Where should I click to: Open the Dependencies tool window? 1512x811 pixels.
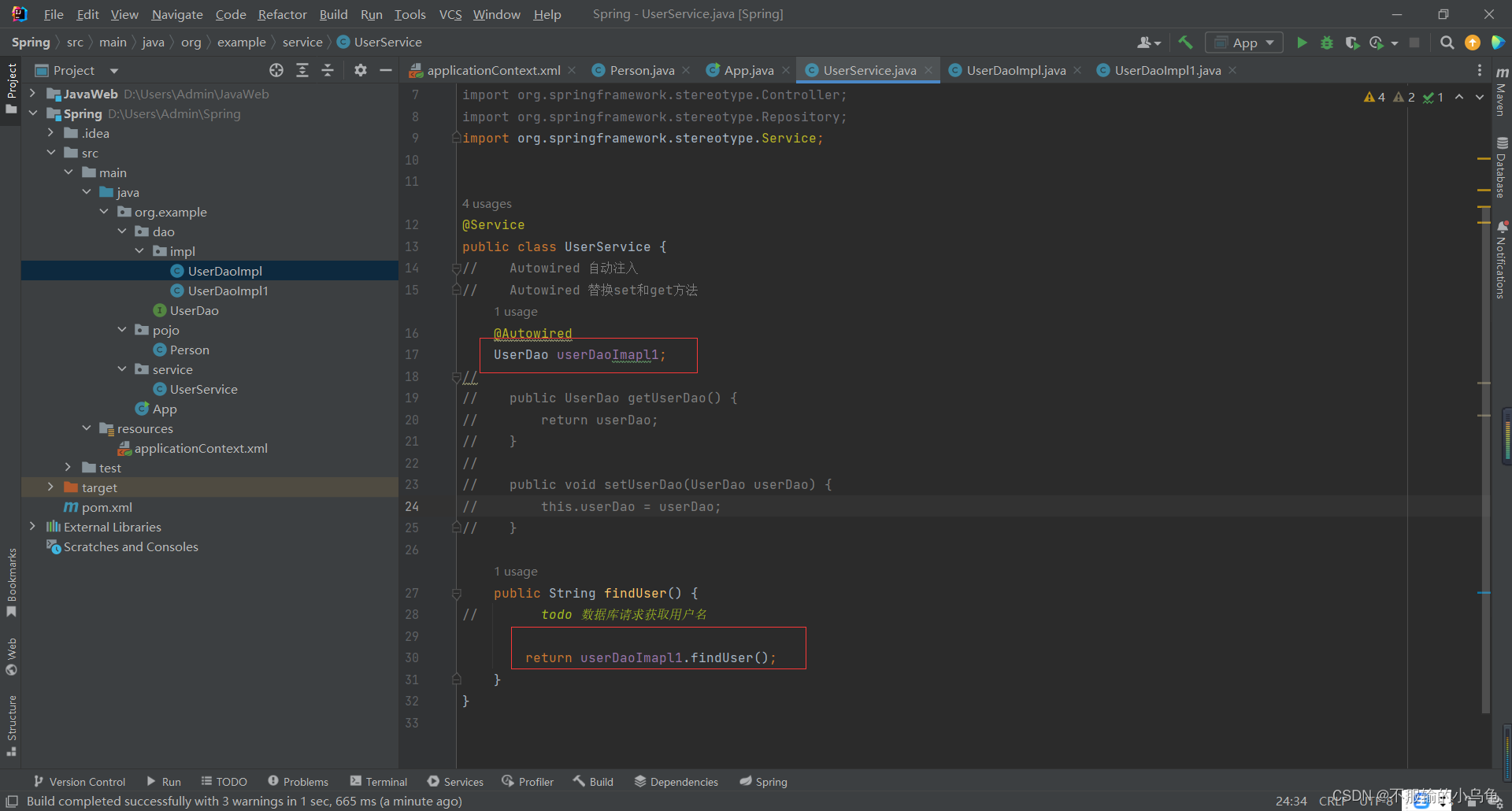pyautogui.click(x=676, y=782)
